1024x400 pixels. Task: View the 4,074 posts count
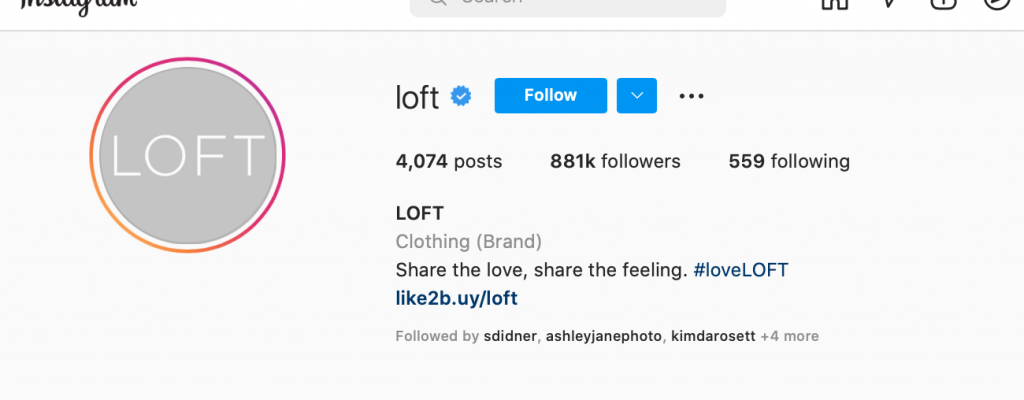tap(449, 161)
